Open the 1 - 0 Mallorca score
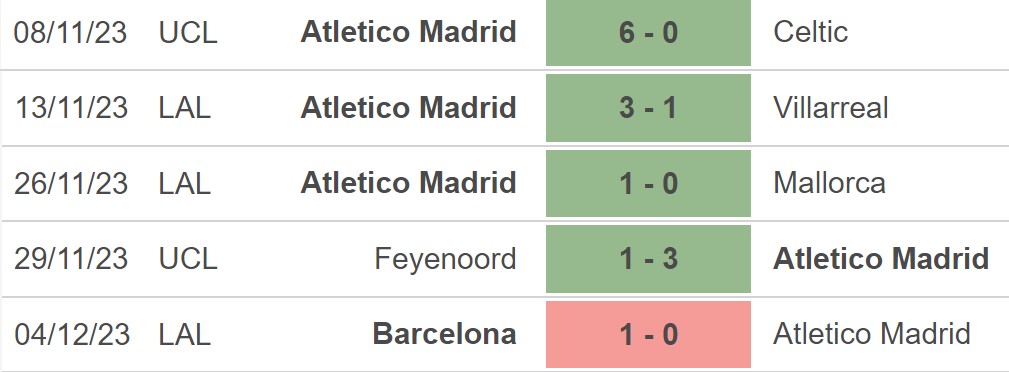The height and width of the screenshot is (372, 1009). tap(648, 183)
